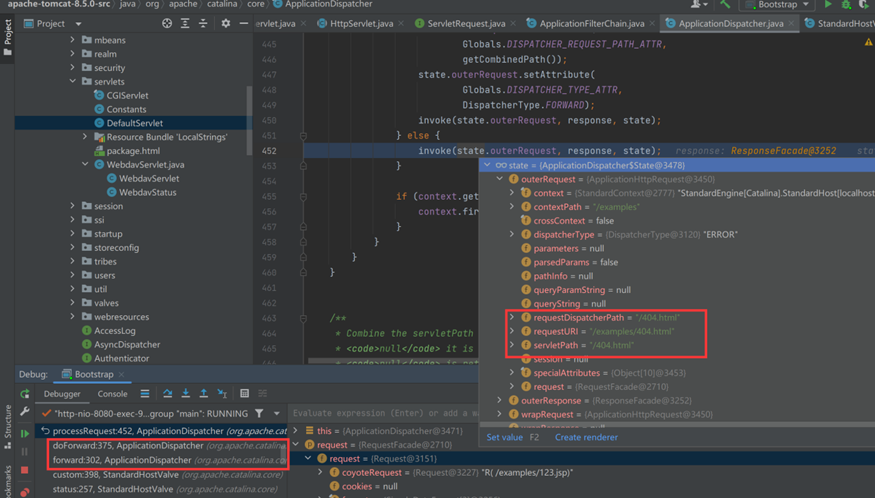
Task: Click the Stop debug red square
Action: [x=25, y=471]
